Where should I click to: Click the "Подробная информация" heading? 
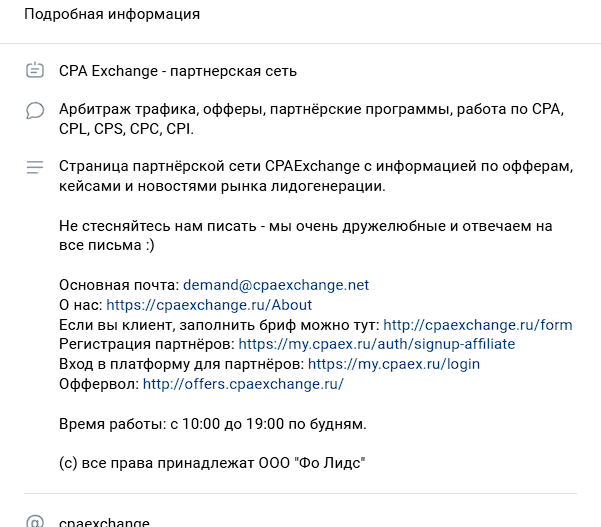tap(112, 15)
